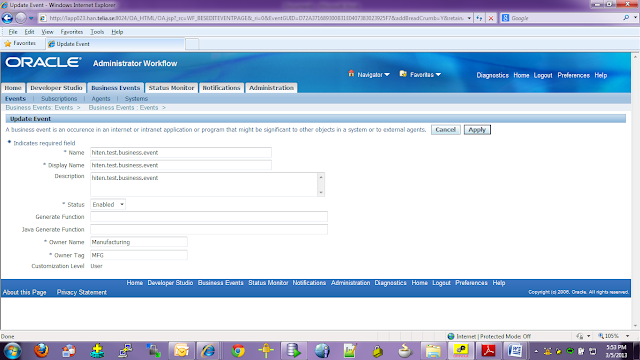Open the Agents subtab
The width and height of the screenshot is (640, 360).
tap(101, 99)
